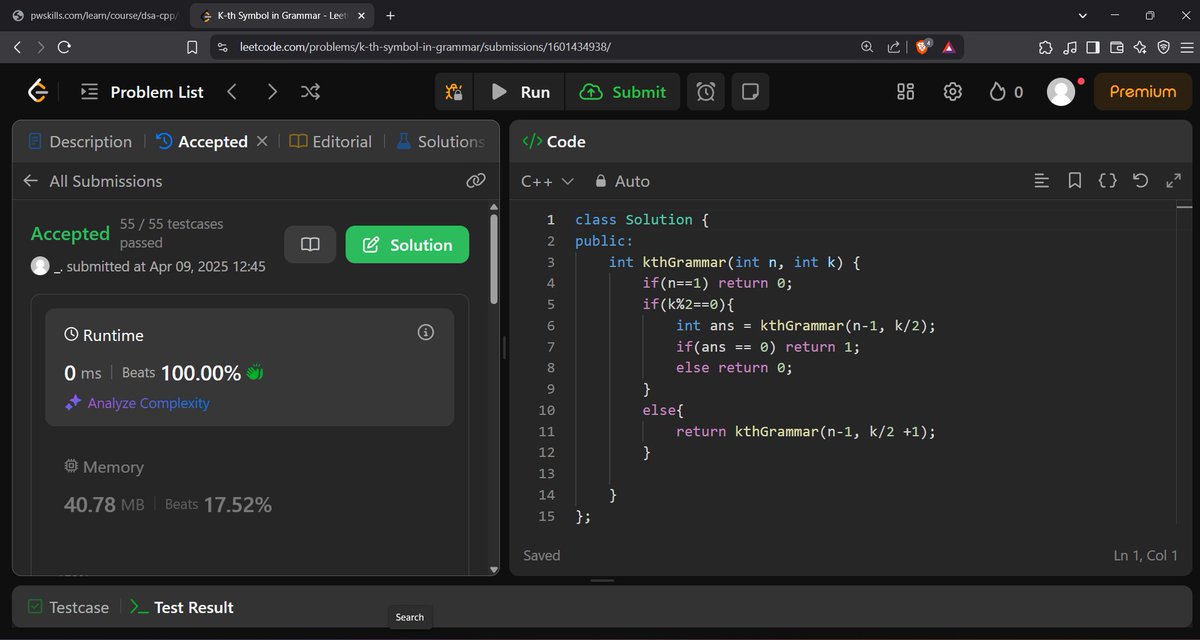Click the left panel vertical scrollbar

pos(493,260)
